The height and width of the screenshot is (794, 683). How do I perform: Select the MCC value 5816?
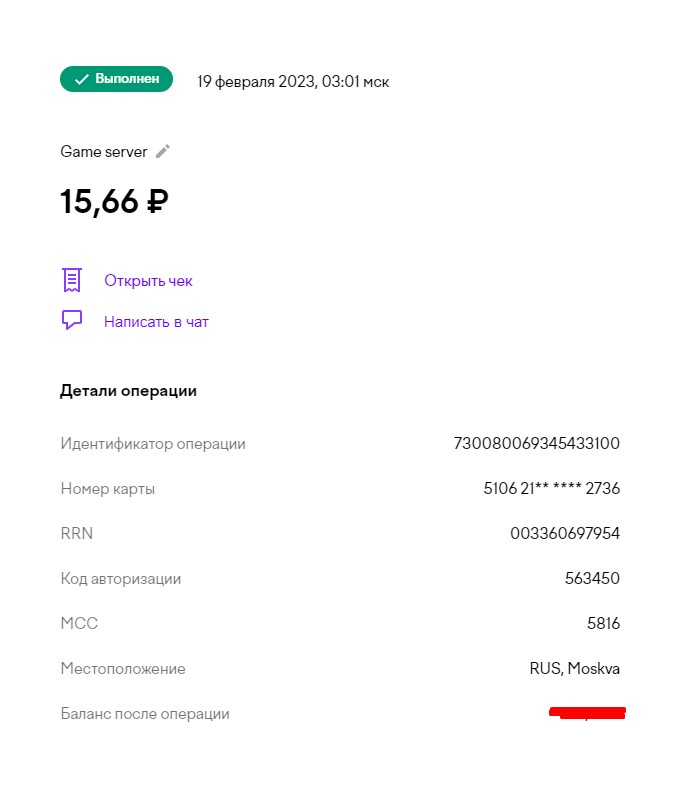(603, 624)
